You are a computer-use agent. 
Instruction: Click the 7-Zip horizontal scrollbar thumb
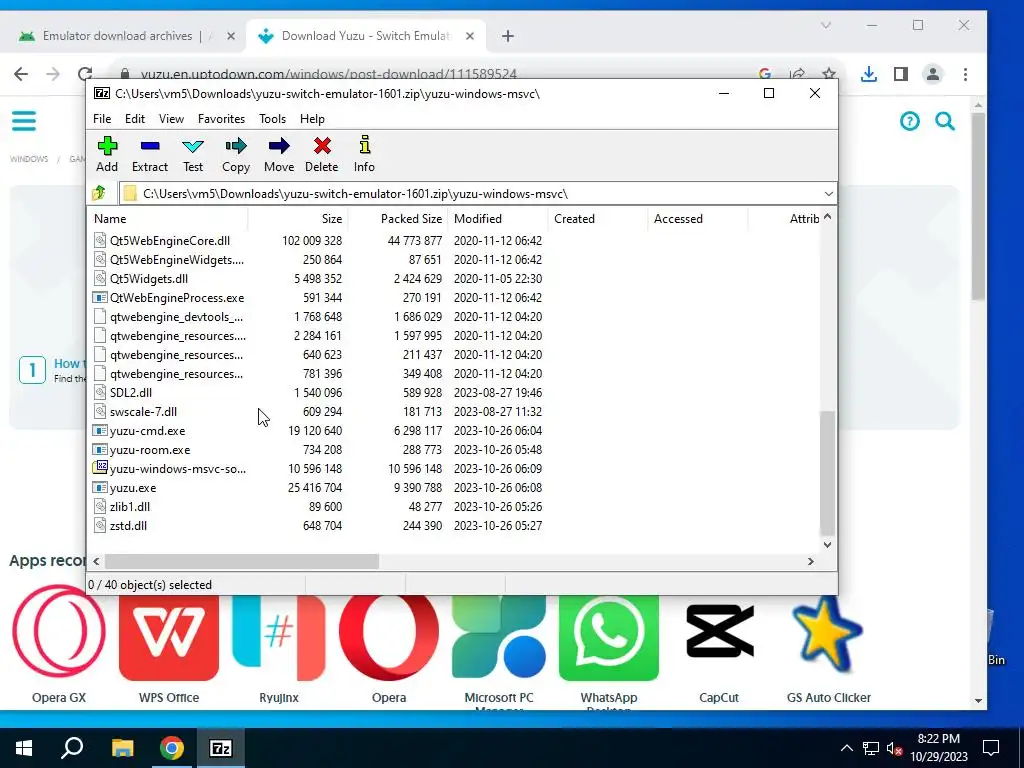click(242, 561)
